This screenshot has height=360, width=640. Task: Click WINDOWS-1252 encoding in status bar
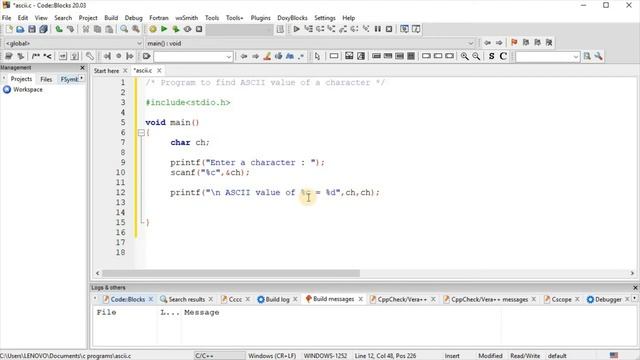click(x=325, y=356)
